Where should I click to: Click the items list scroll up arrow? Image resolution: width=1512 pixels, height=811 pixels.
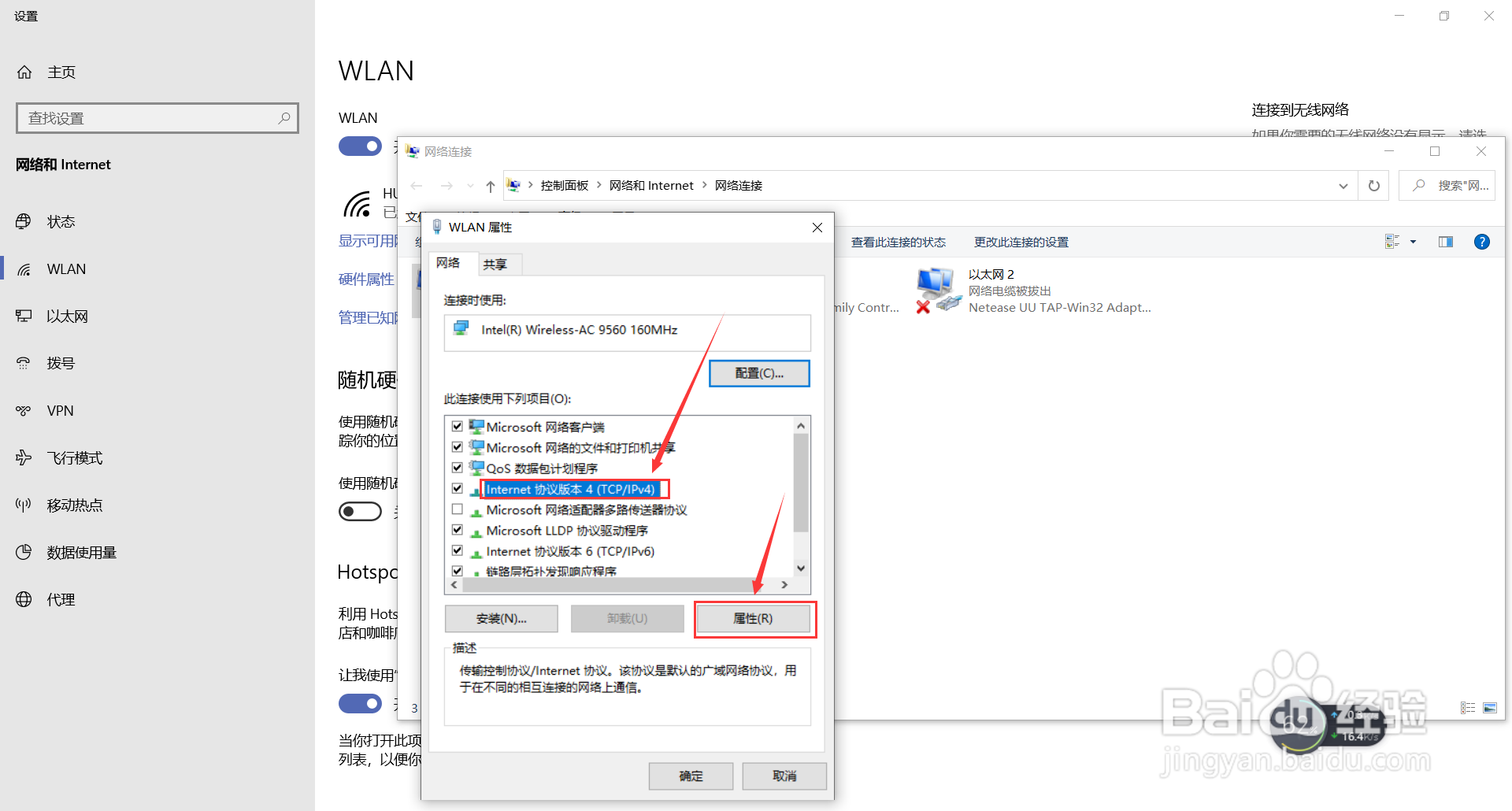(x=801, y=426)
